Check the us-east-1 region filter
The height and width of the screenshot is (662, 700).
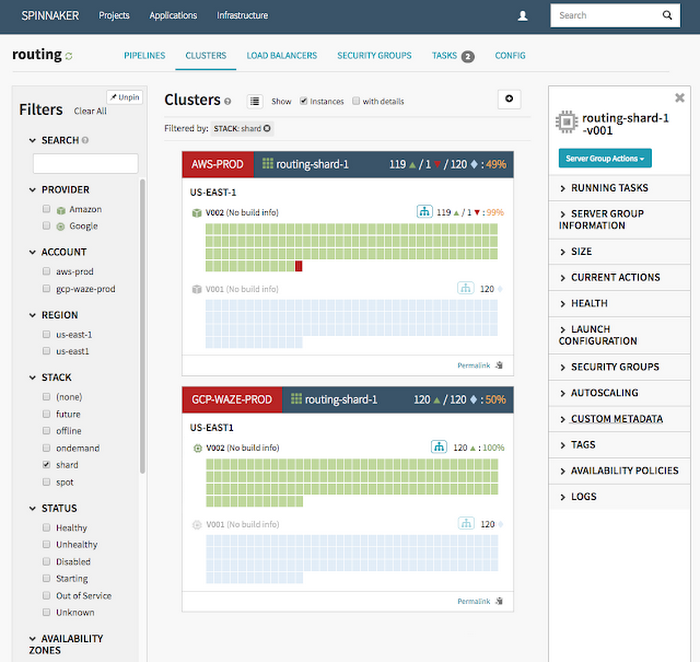[46, 334]
